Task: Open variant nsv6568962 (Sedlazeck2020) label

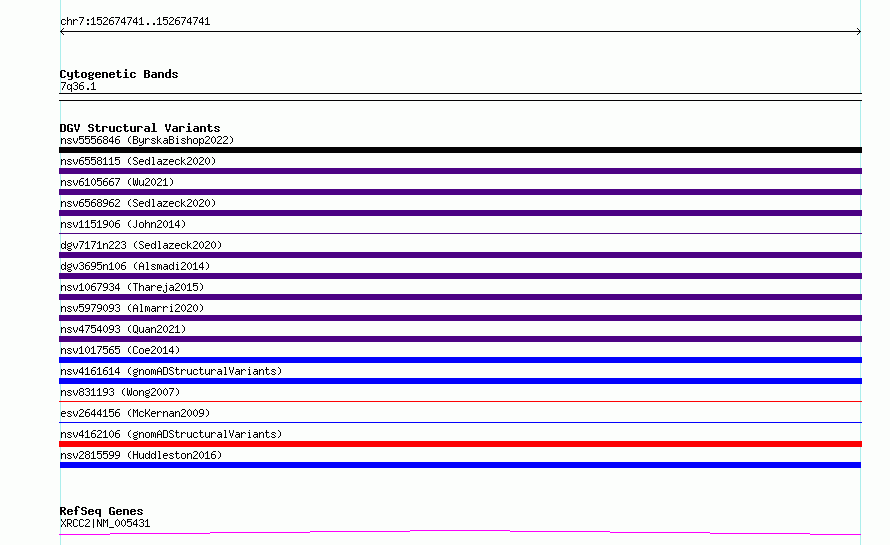Action: tap(138, 203)
